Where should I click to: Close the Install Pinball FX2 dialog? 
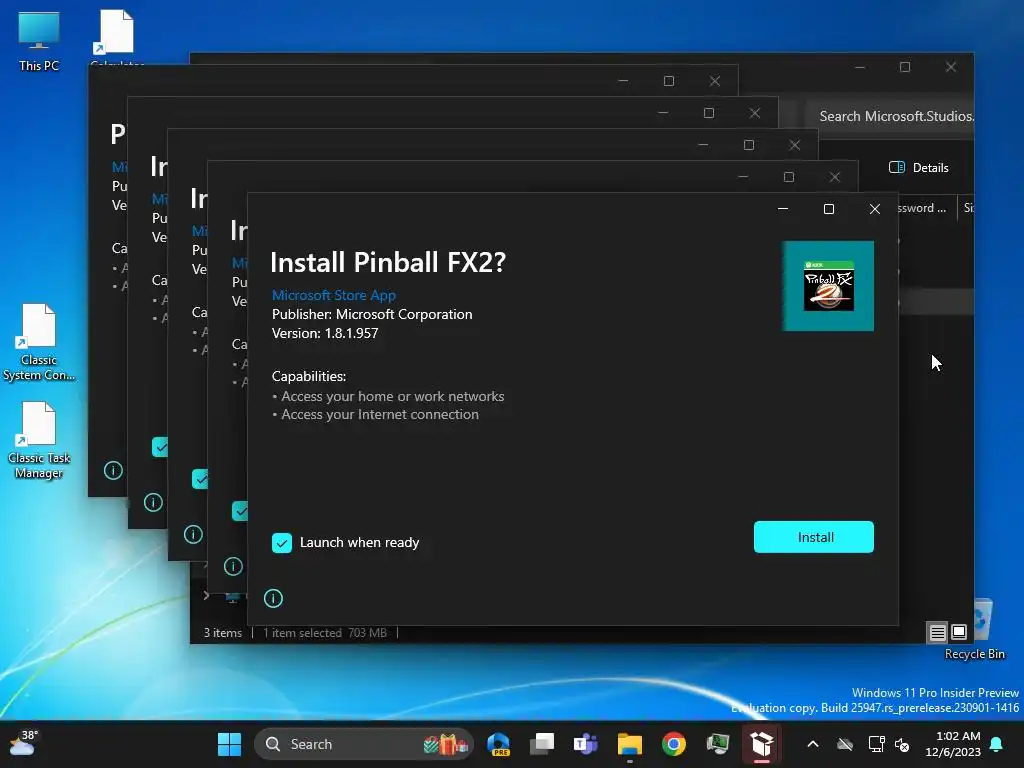pyautogui.click(x=874, y=209)
